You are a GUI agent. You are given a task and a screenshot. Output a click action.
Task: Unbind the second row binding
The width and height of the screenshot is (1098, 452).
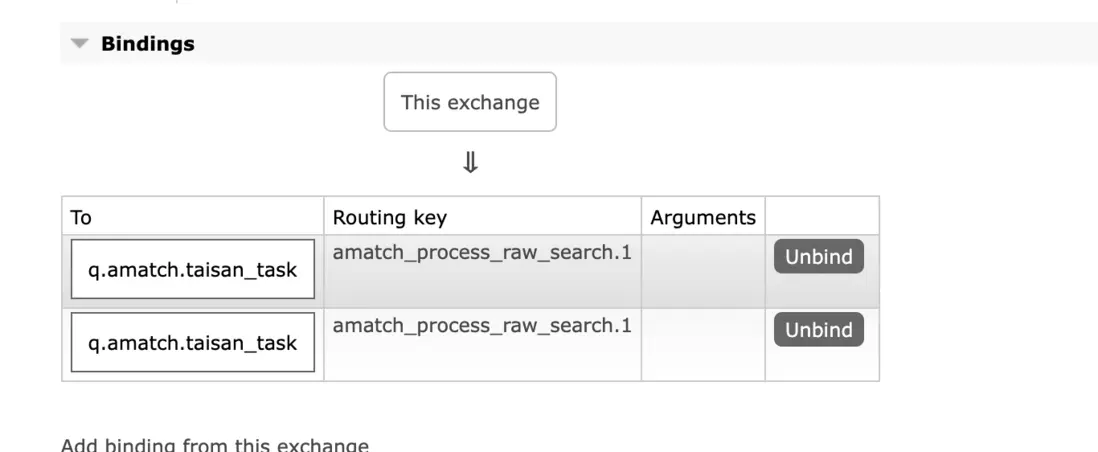818,330
